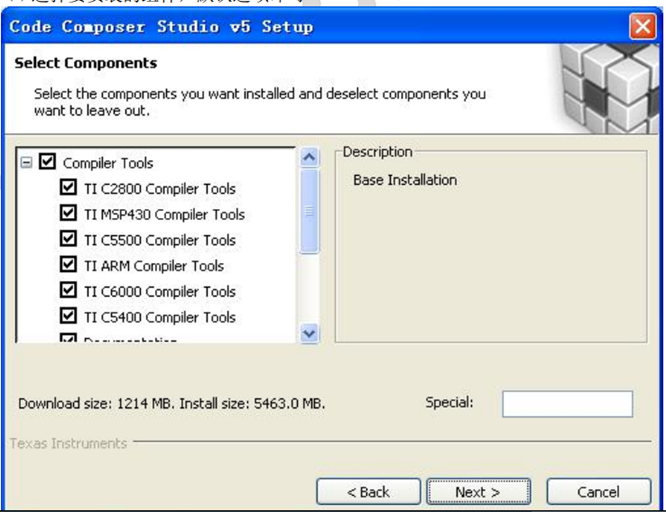This screenshot has width=666, height=512.
Task: Select the TI C6000 Compiler Tools row
Action: (160, 291)
